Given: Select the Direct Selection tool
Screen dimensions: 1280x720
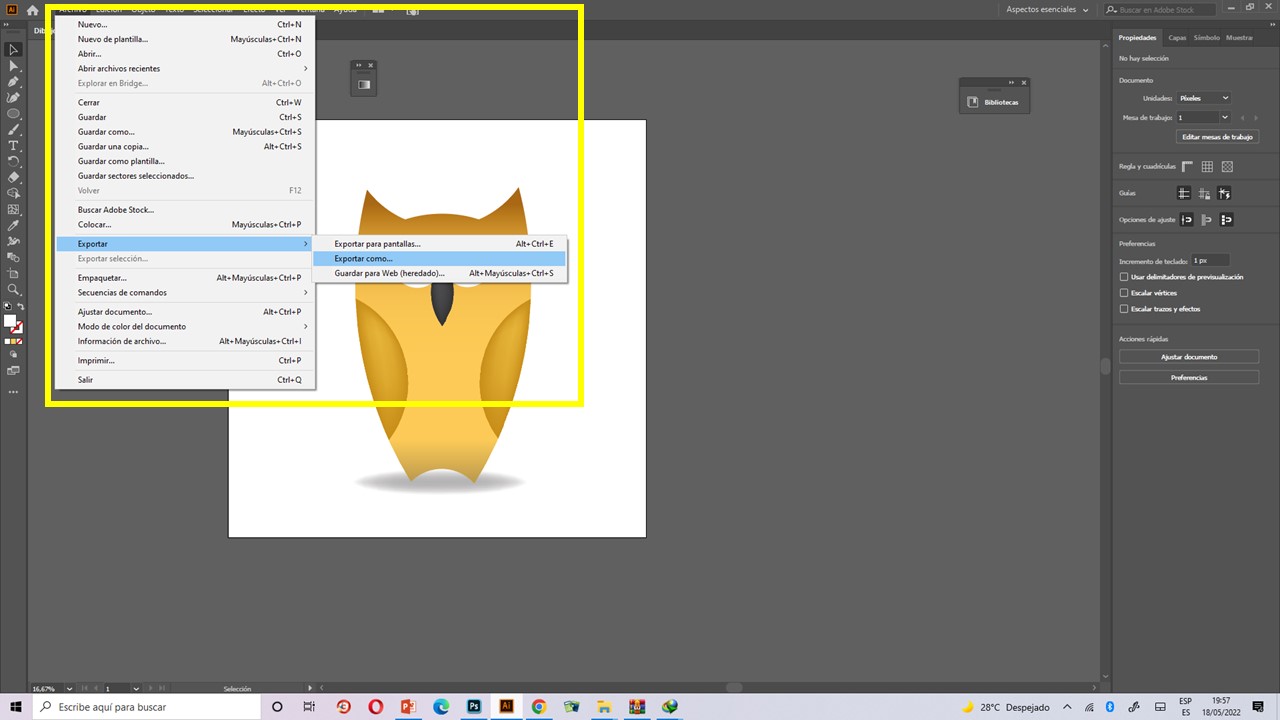Looking at the screenshot, I should [14, 65].
